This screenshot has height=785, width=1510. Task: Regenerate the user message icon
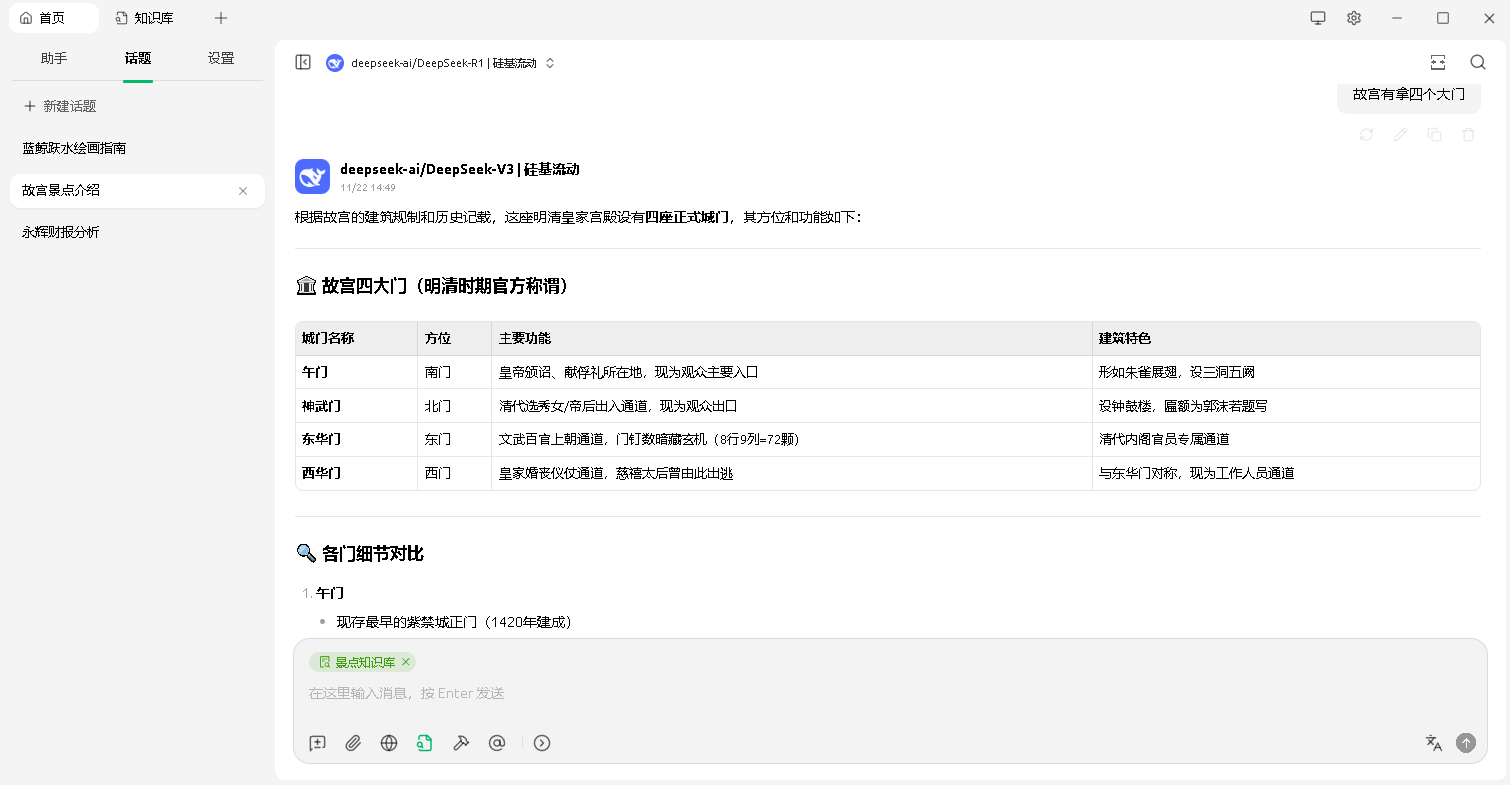(x=1366, y=134)
